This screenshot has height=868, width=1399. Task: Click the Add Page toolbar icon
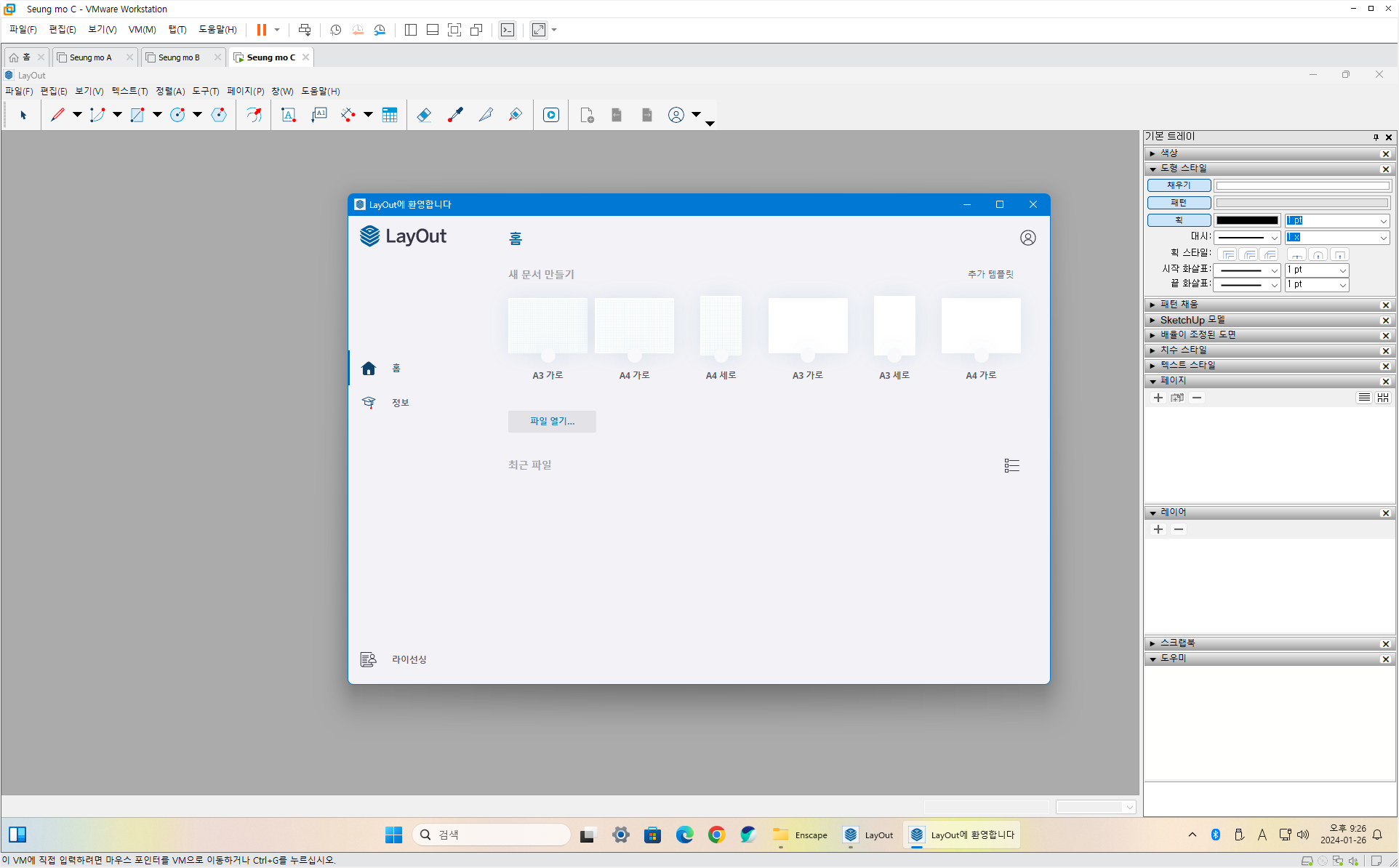tap(587, 115)
